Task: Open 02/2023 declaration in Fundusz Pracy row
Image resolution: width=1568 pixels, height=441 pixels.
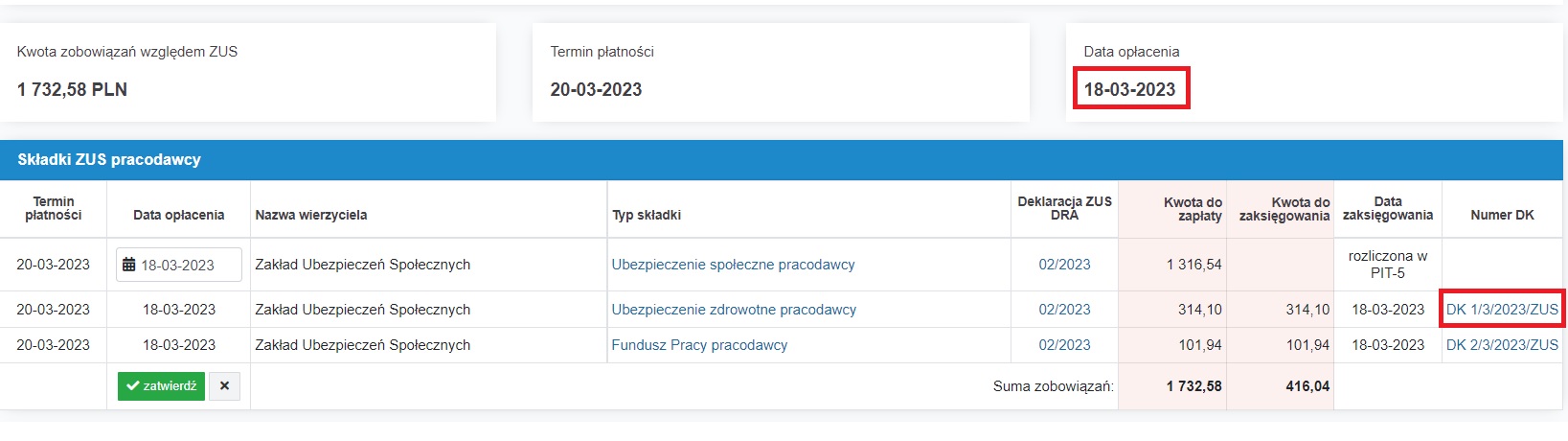Action: (1064, 345)
